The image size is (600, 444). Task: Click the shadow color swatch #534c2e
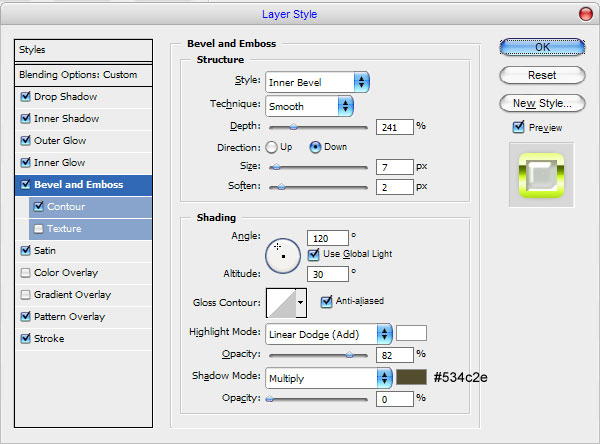[411, 377]
